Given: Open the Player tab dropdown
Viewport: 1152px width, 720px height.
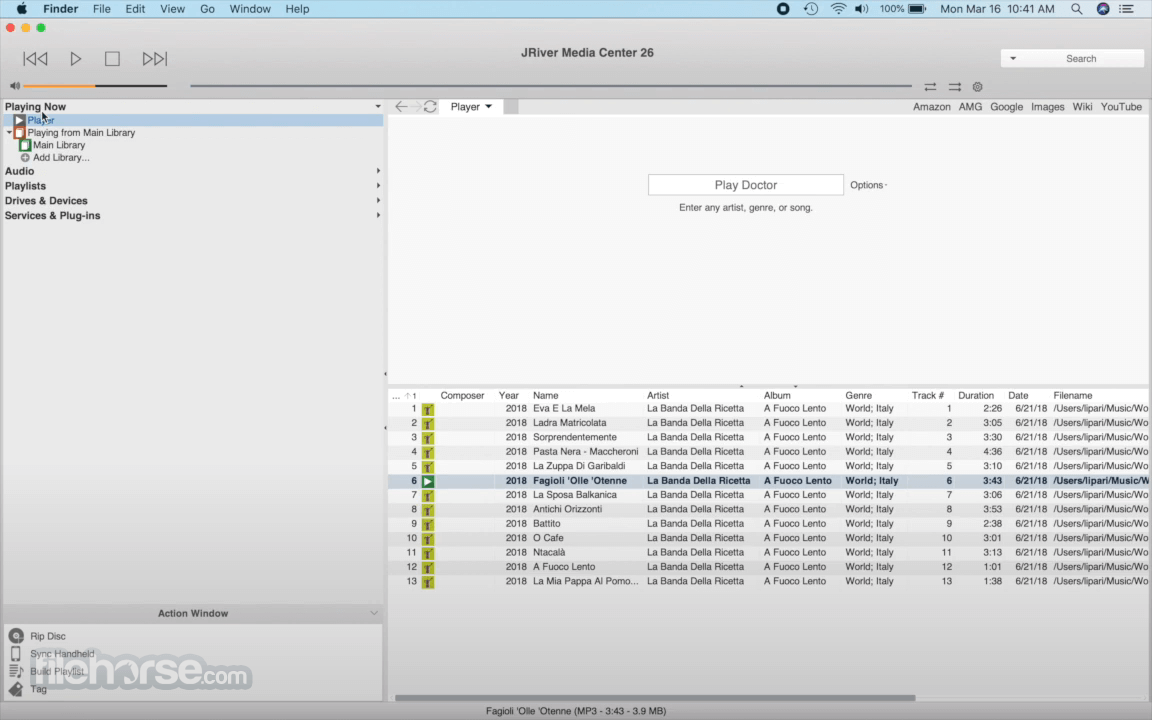Looking at the screenshot, I should tap(489, 107).
